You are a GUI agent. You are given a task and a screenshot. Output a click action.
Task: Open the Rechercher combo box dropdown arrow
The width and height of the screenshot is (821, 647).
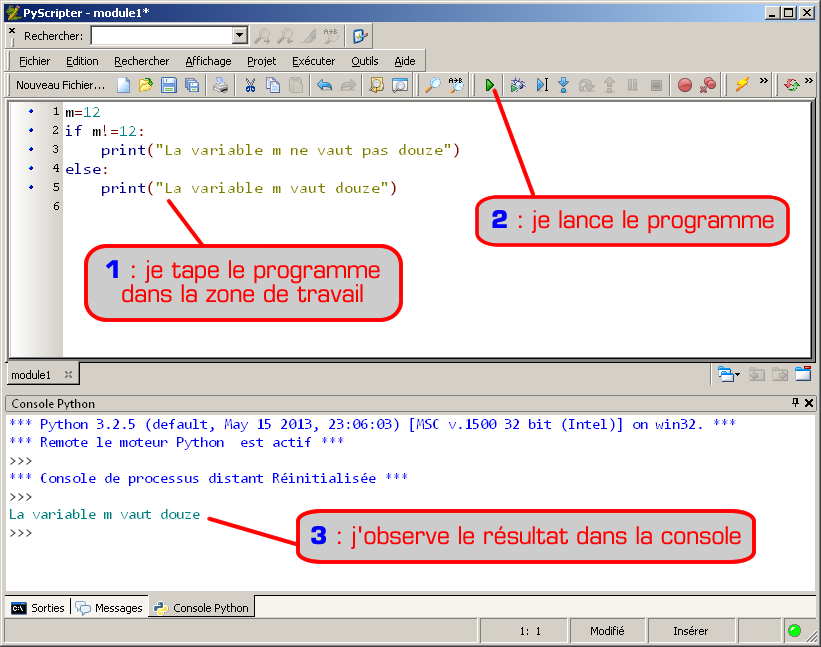pyautogui.click(x=239, y=36)
